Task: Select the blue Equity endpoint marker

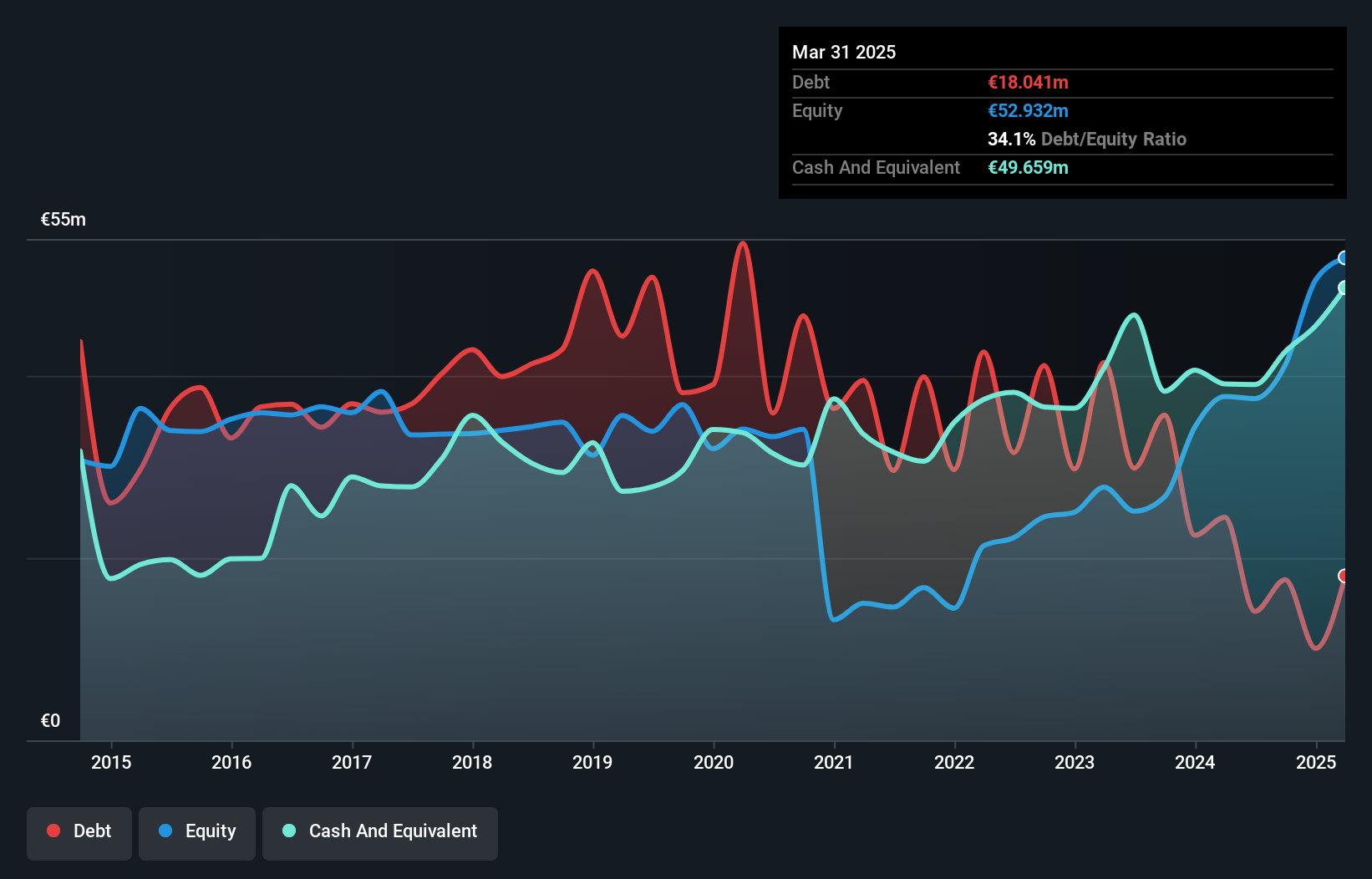Action: [x=1344, y=258]
